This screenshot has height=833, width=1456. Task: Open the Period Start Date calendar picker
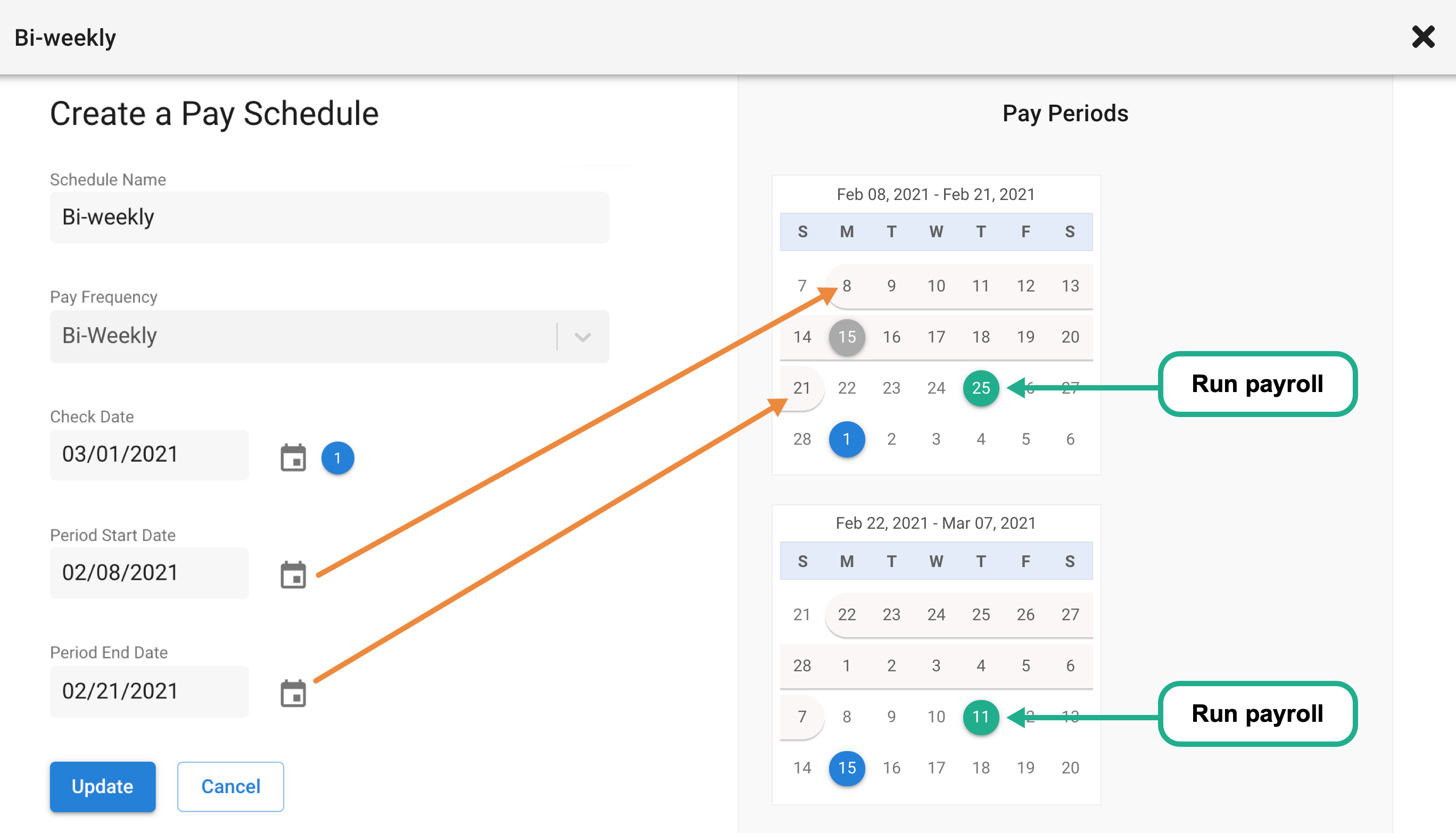pyautogui.click(x=293, y=574)
